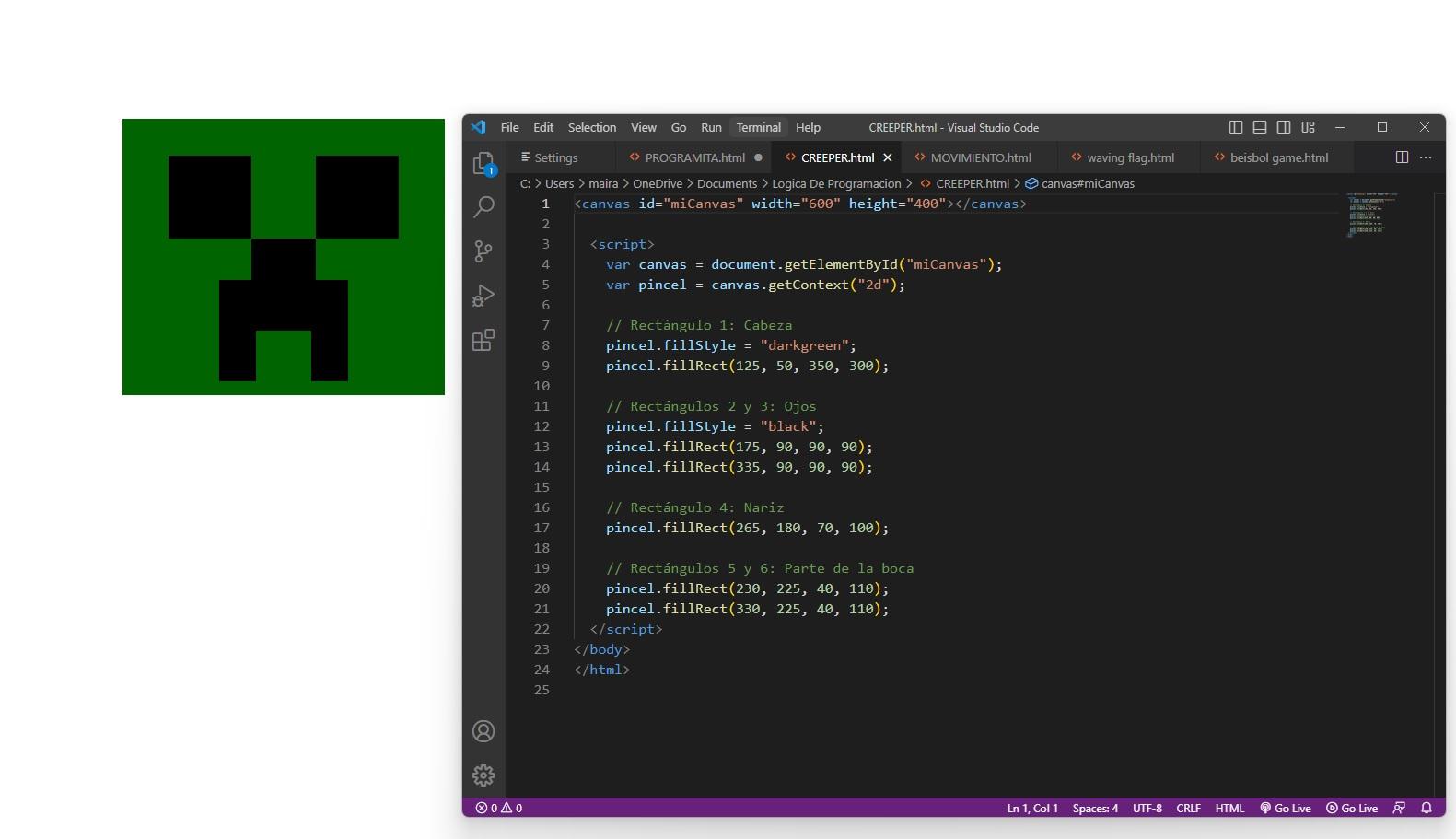This screenshot has width=1456, height=839.
Task: Click the Documents breadcrumb segment
Action: 727,183
